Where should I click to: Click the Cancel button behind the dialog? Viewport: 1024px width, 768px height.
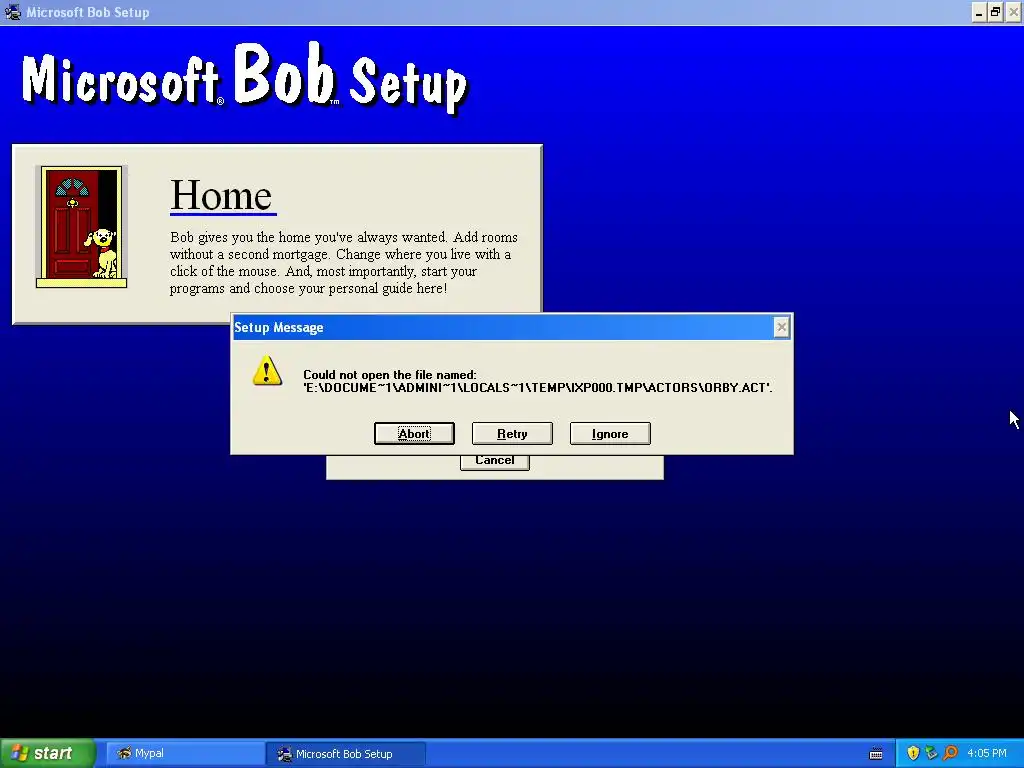tap(494, 461)
